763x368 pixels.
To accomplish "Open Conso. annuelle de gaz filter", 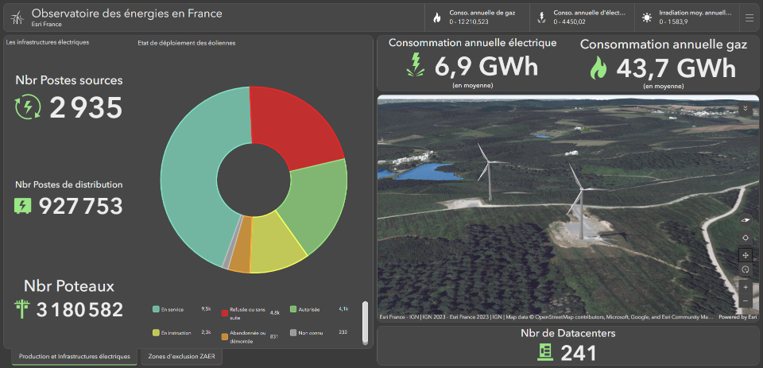I will click(x=477, y=18).
